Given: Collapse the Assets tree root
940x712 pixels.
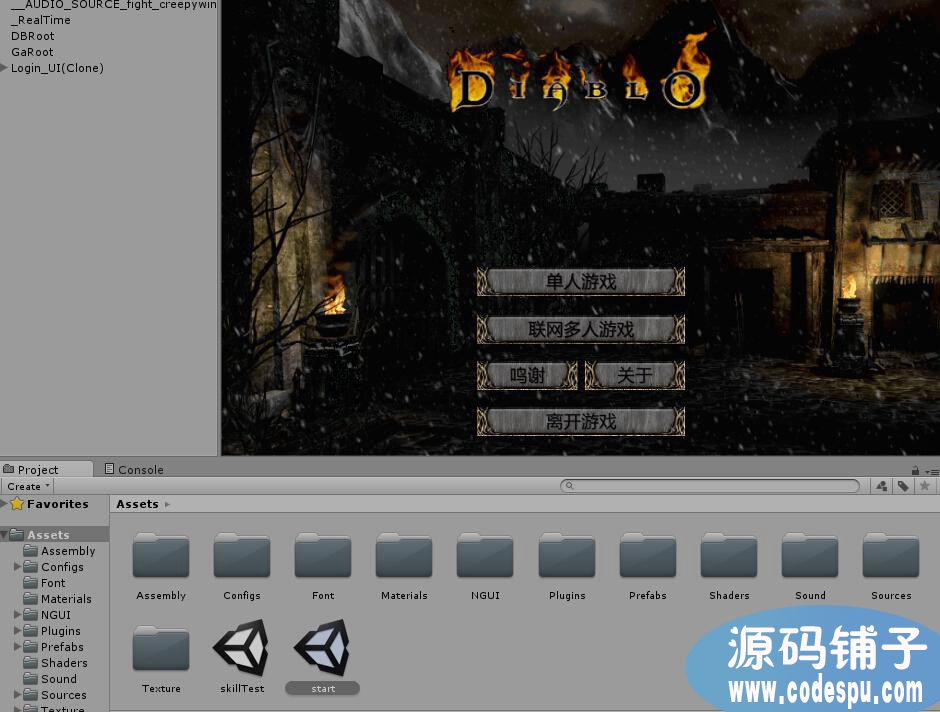Looking at the screenshot, I should coord(4,534).
